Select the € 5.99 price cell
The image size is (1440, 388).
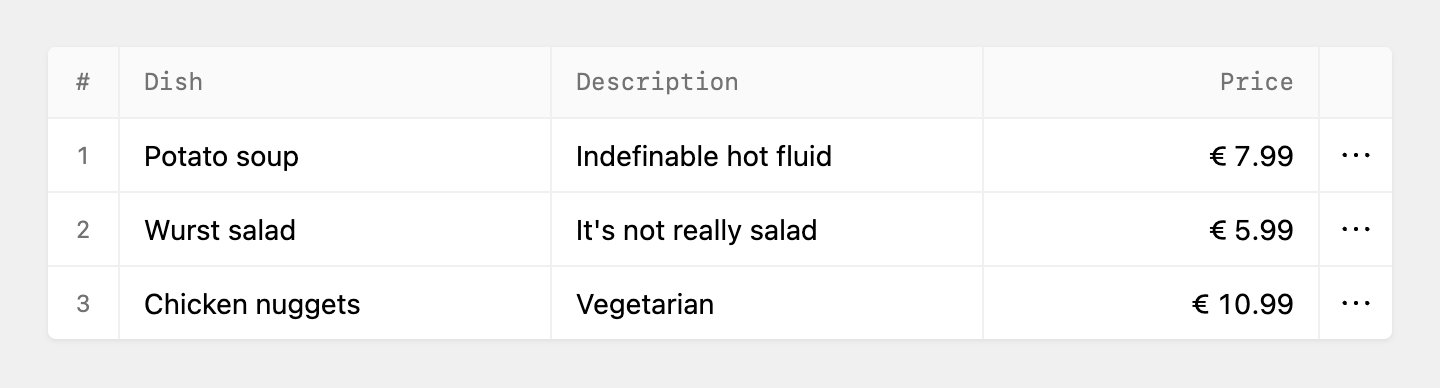click(1151, 230)
